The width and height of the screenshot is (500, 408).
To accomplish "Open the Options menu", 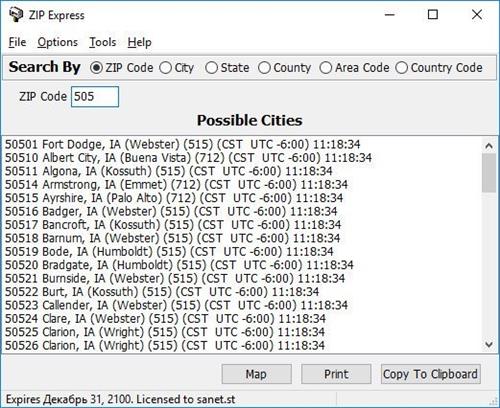I will click(58, 42).
